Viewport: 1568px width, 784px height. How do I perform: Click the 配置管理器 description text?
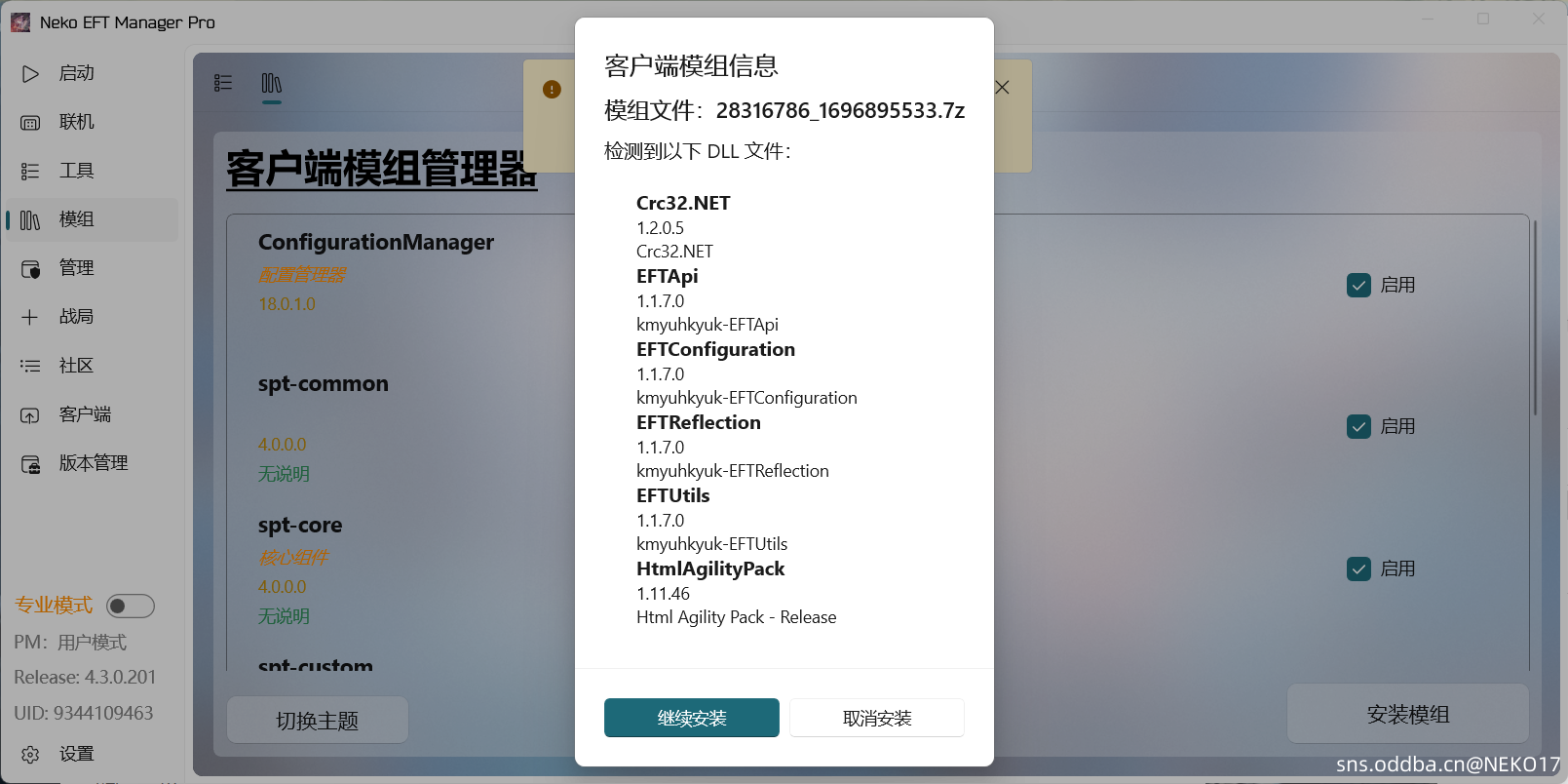tap(302, 275)
